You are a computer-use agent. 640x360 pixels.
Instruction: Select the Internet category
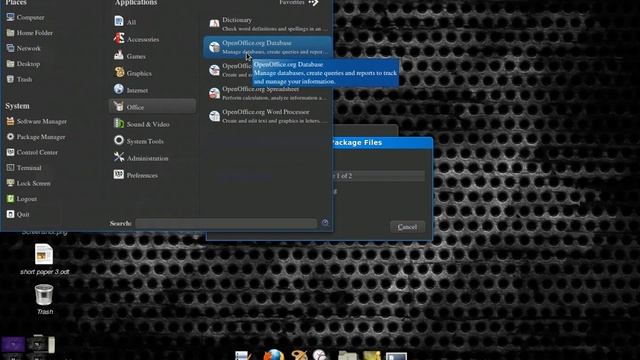point(153,90)
